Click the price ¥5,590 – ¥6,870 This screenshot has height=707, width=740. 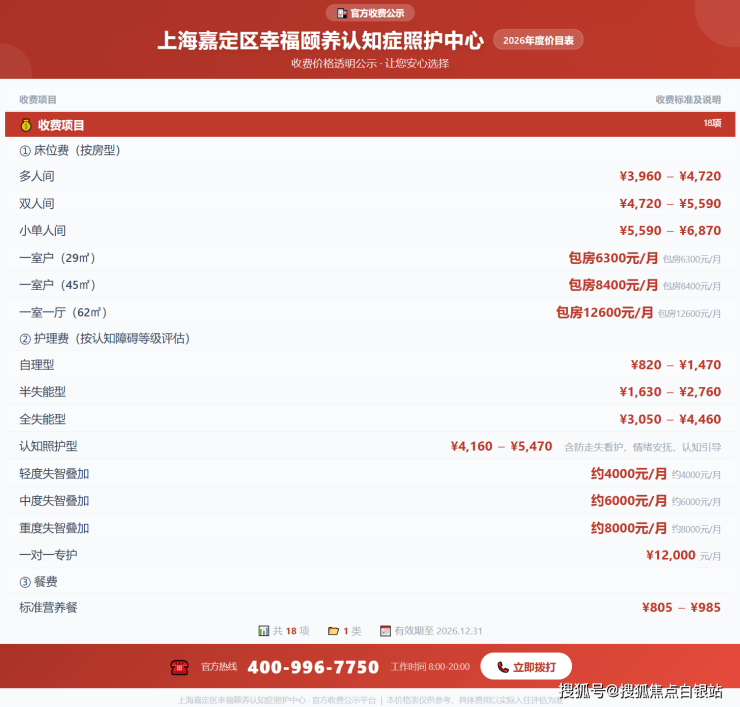670,230
